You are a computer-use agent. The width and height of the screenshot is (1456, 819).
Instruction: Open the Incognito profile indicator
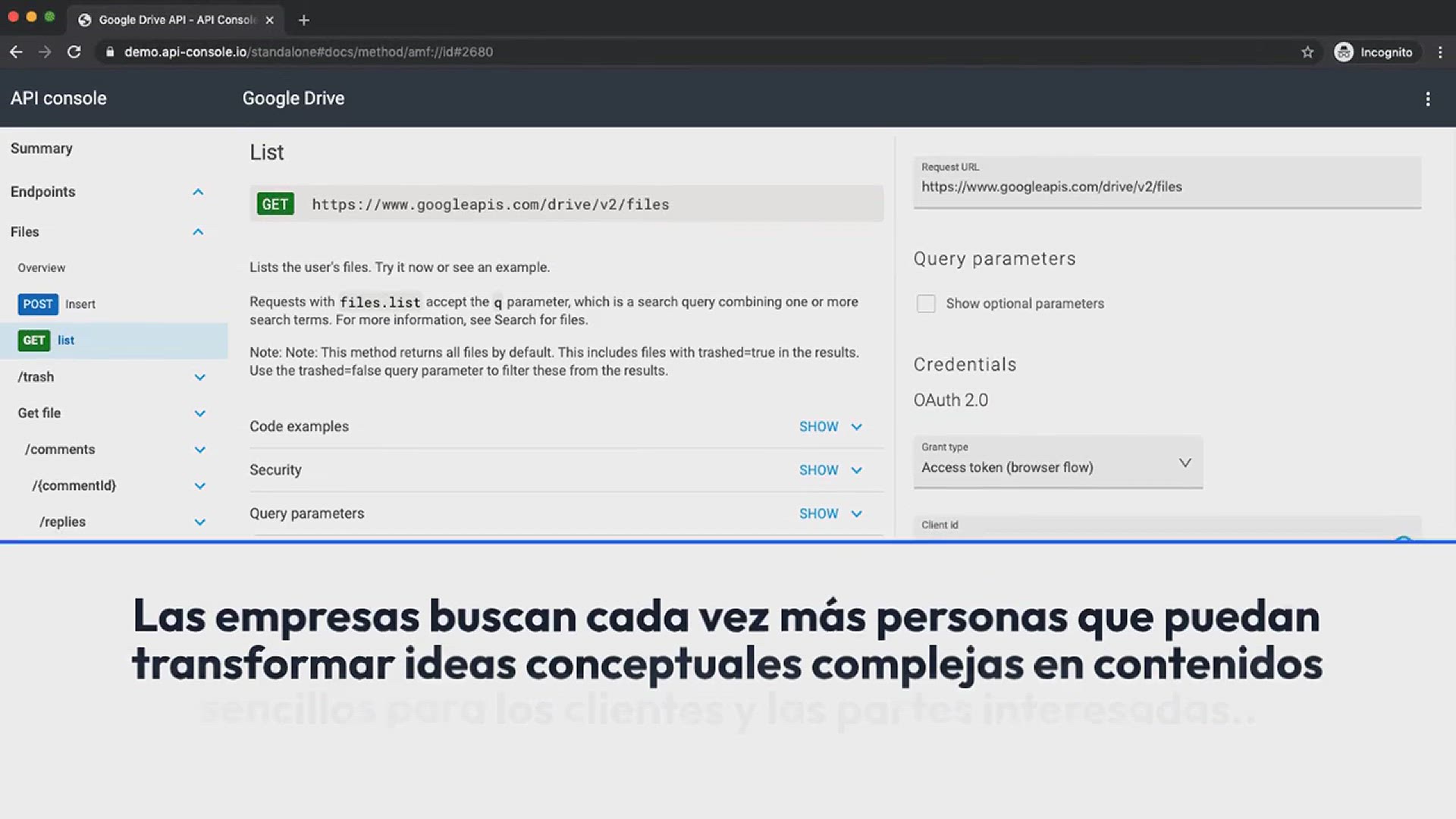click(1373, 52)
